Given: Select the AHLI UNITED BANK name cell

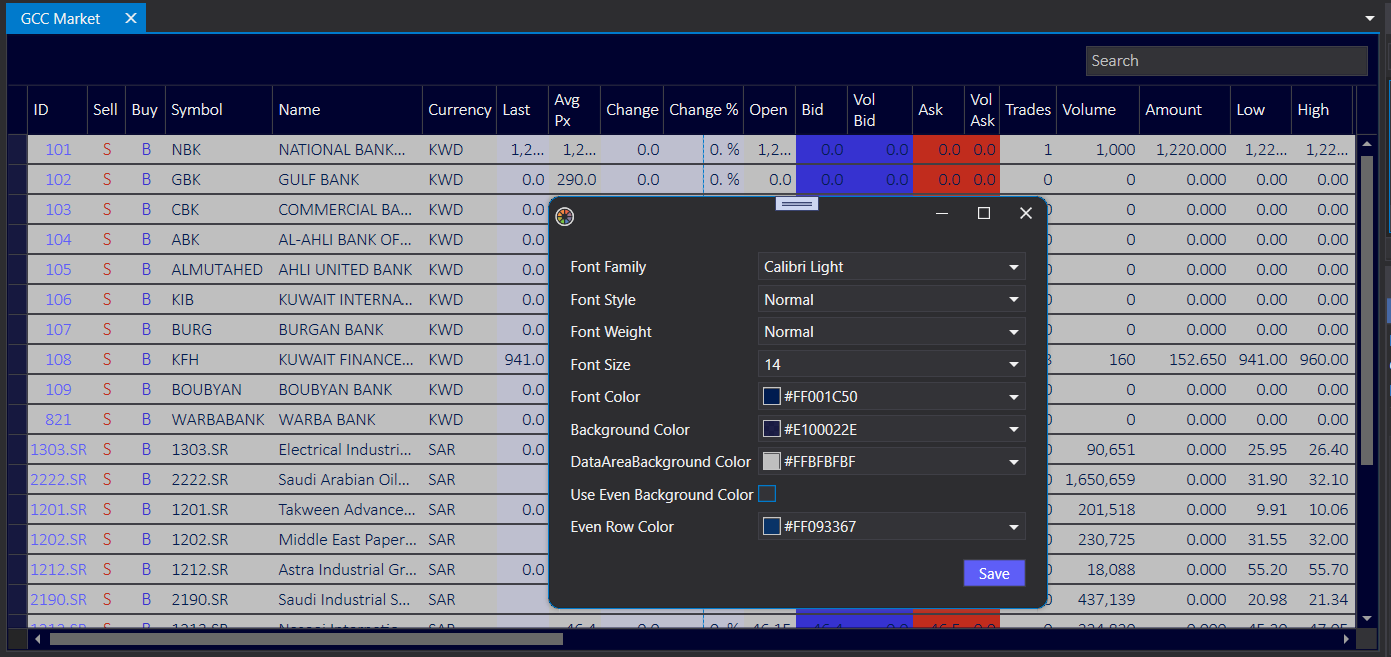Looking at the screenshot, I should point(345,270).
